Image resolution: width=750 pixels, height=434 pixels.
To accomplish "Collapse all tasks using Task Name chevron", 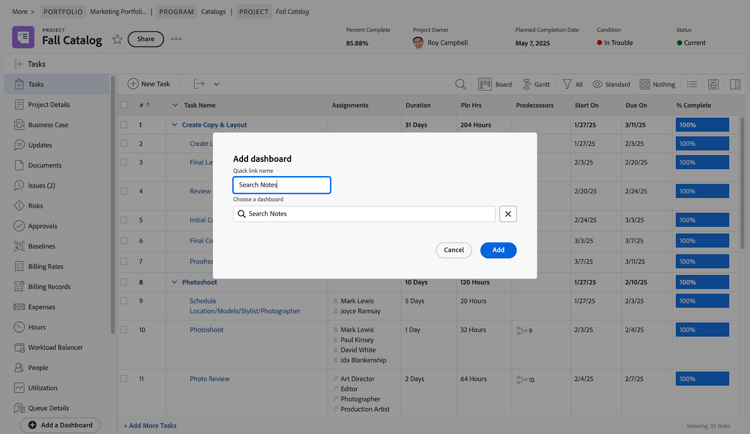I will coord(175,105).
